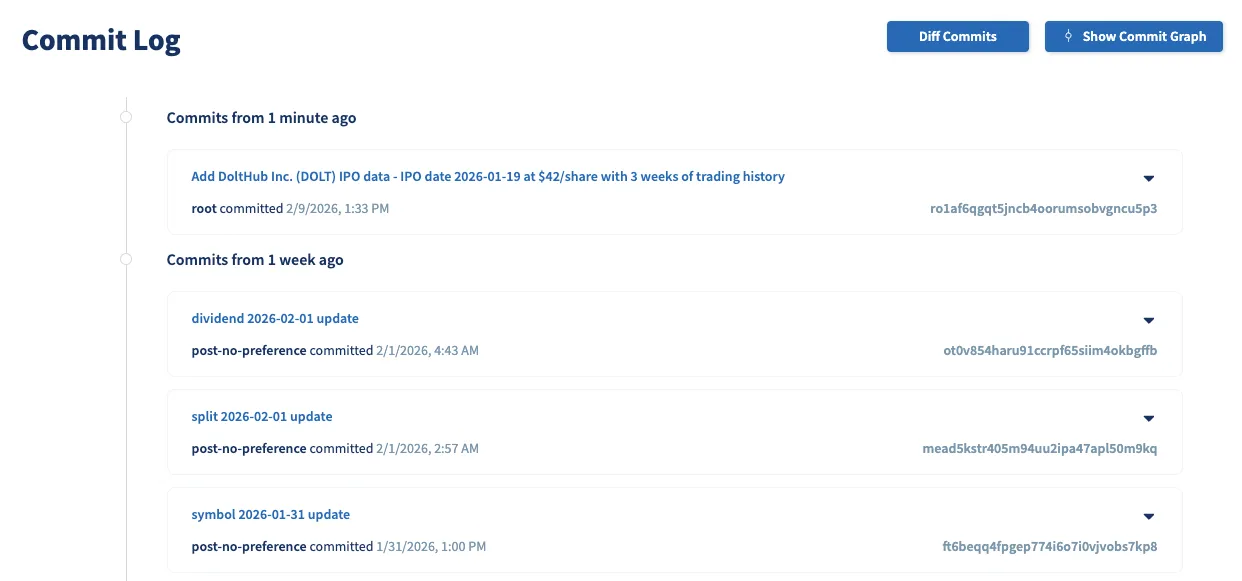Open the 'symbol 2026-01-31 update' commit

(270, 514)
